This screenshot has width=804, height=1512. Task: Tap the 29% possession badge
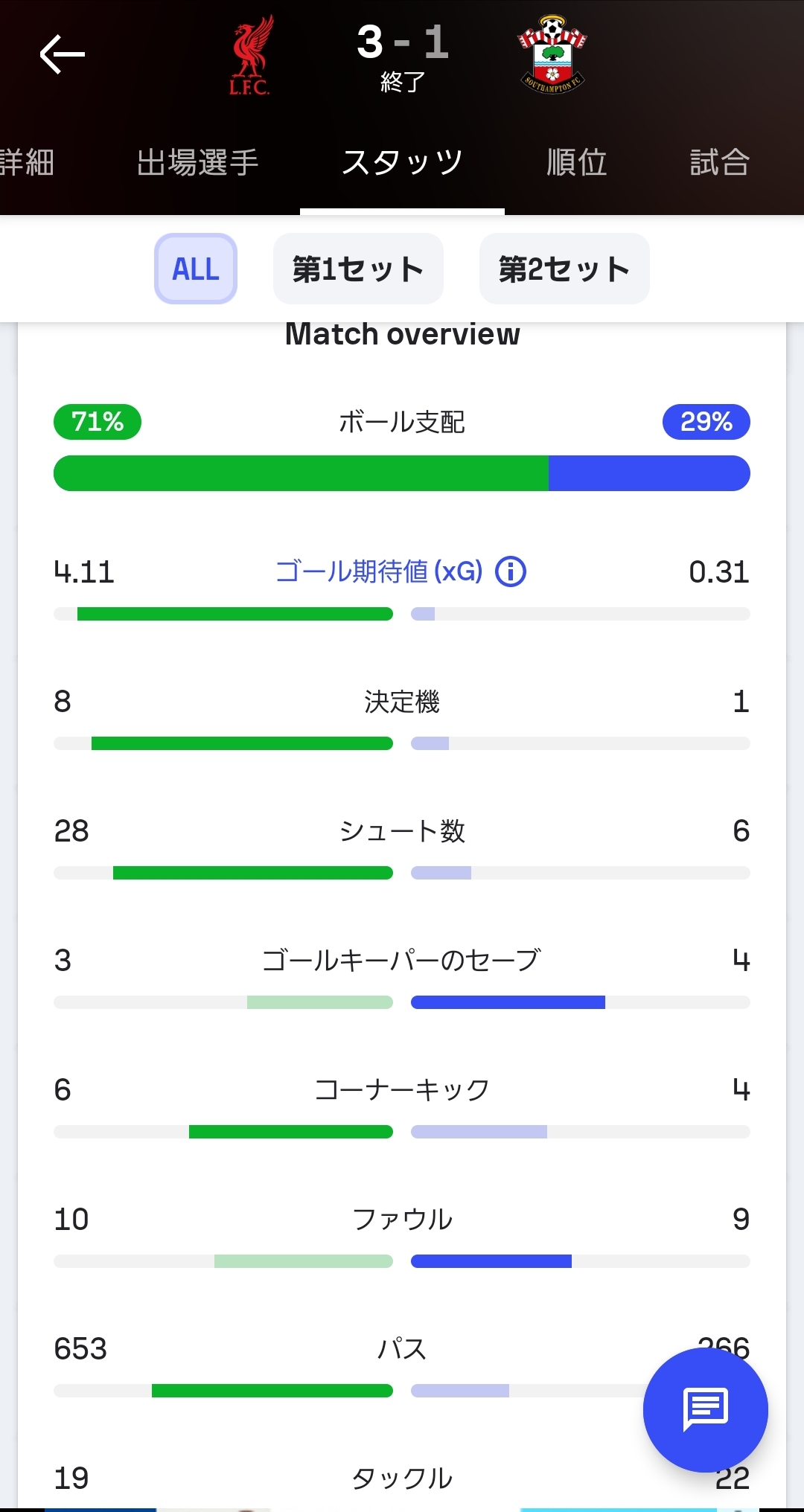706,422
